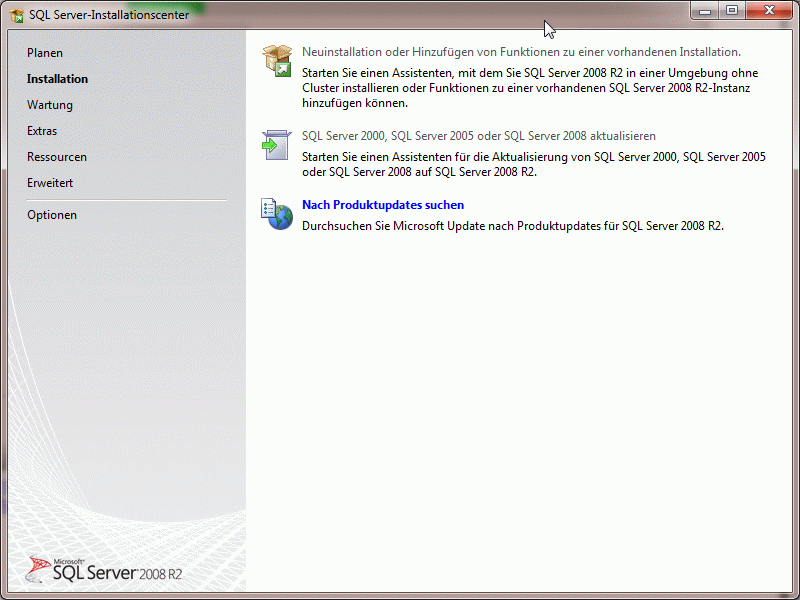Close the SQL Server-Installationscenter window
800x600 pixels.
point(769,11)
